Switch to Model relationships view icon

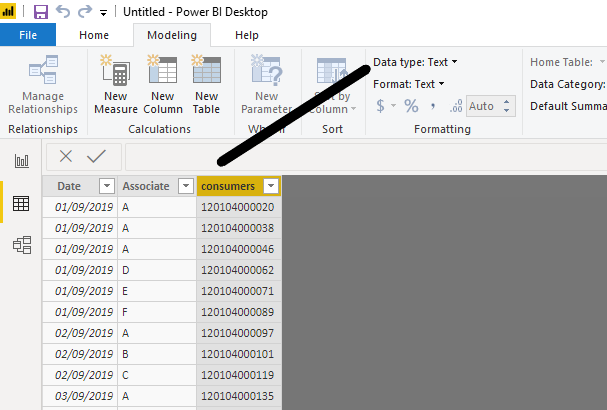22,245
